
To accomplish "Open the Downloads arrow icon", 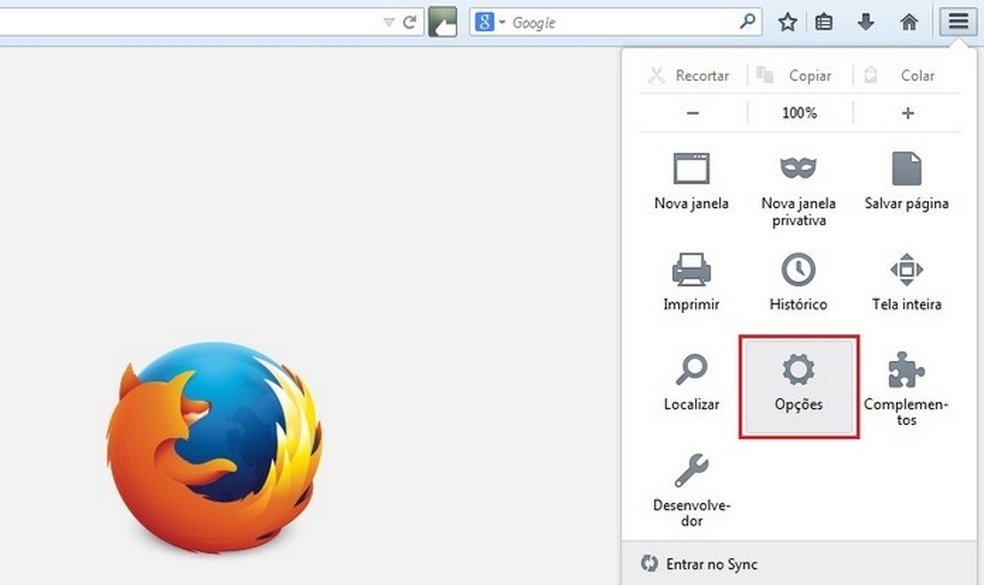I will coord(866,23).
